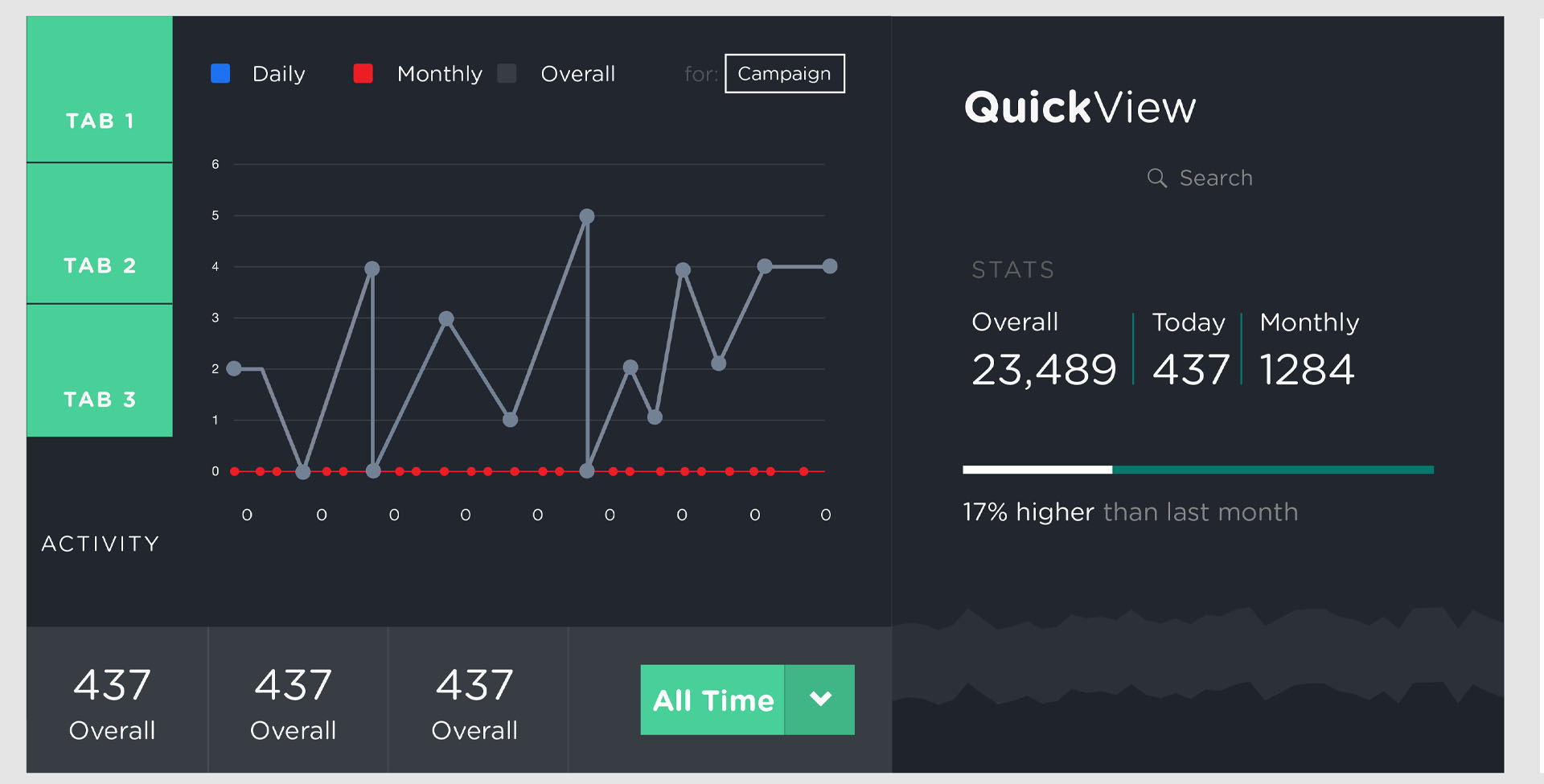Toggle the gray Overall series checkbox
The image size is (1544, 784).
click(507, 74)
